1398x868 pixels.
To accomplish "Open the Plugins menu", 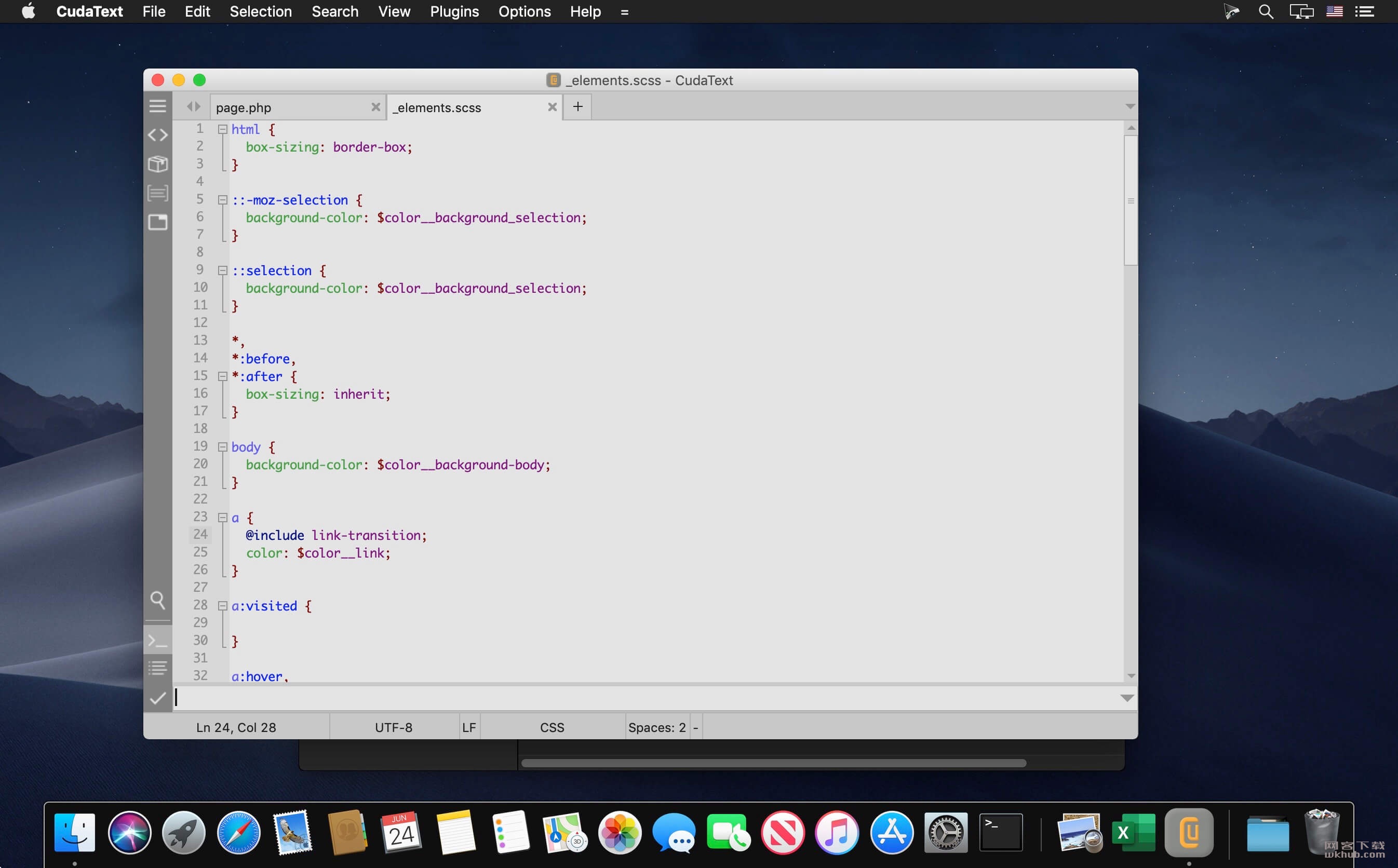I will pyautogui.click(x=454, y=11).
